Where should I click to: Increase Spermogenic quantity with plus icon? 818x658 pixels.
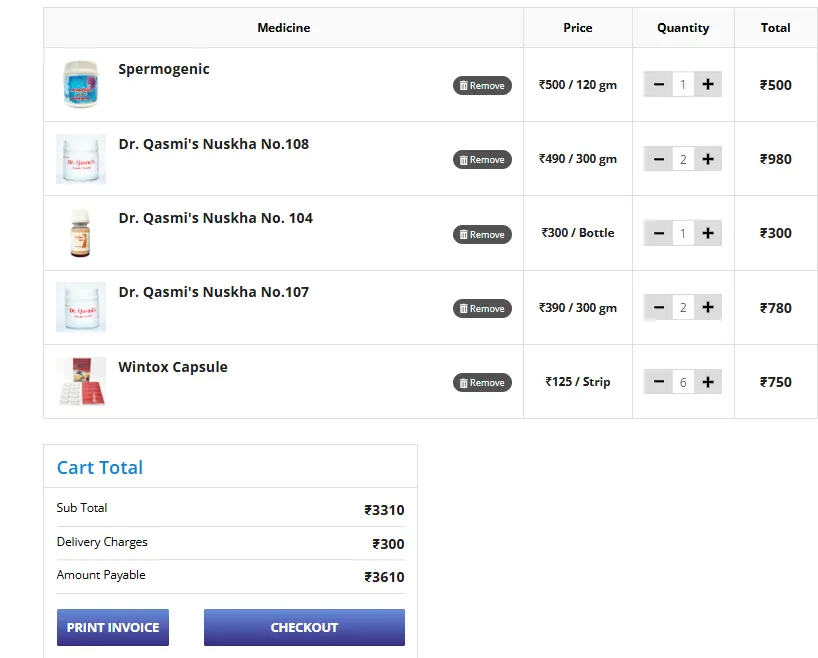(708, 85)
